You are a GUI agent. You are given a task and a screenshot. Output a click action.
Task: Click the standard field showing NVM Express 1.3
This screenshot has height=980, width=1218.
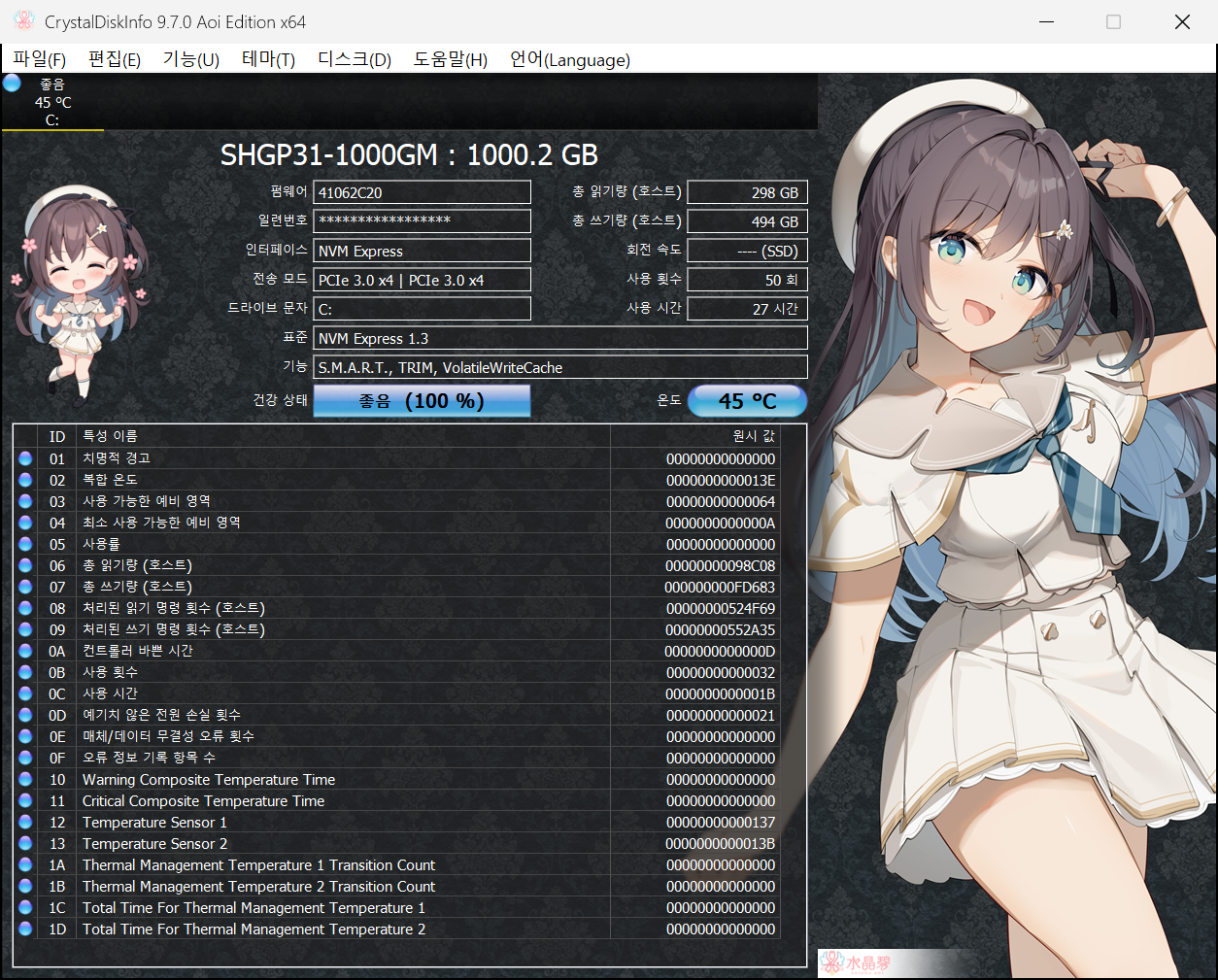coord(560,338)
